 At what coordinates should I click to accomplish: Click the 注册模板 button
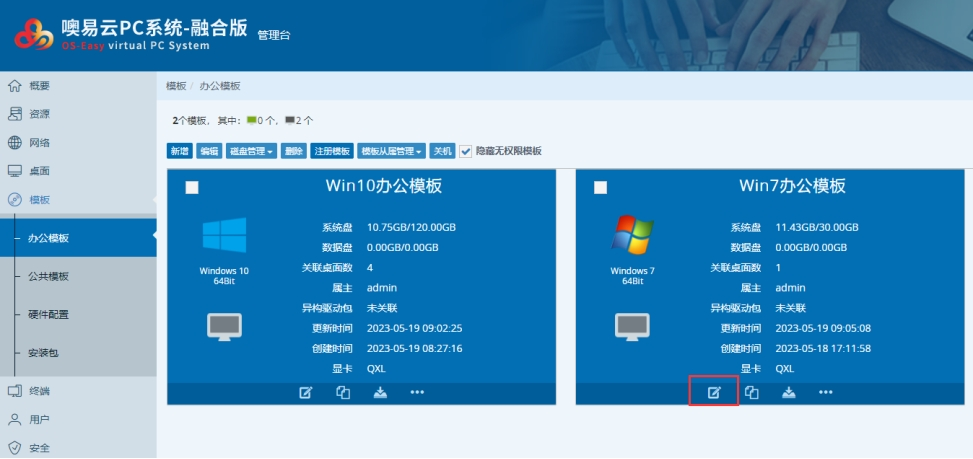pyautogui.click(x=332, y=151)
